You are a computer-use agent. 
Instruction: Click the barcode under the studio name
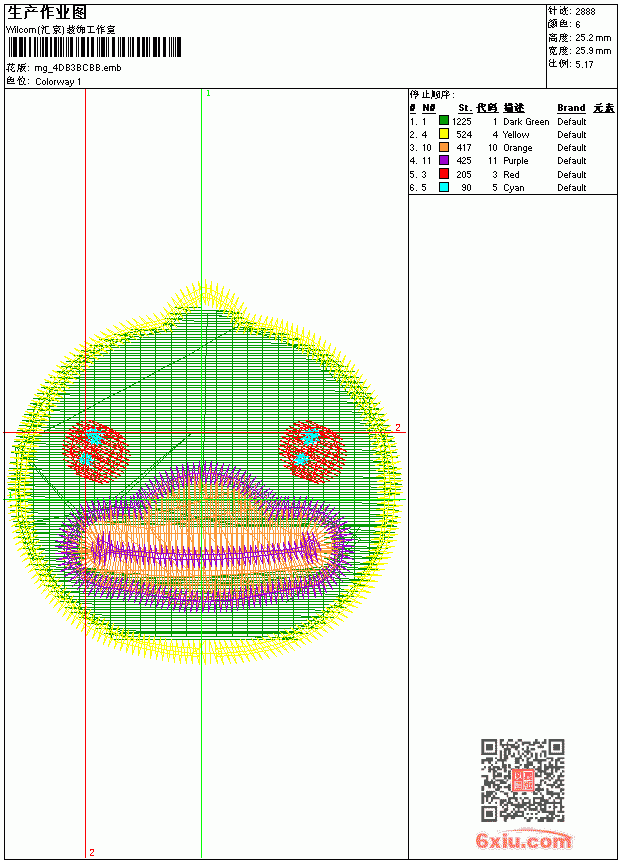click(x=94, y=48)
